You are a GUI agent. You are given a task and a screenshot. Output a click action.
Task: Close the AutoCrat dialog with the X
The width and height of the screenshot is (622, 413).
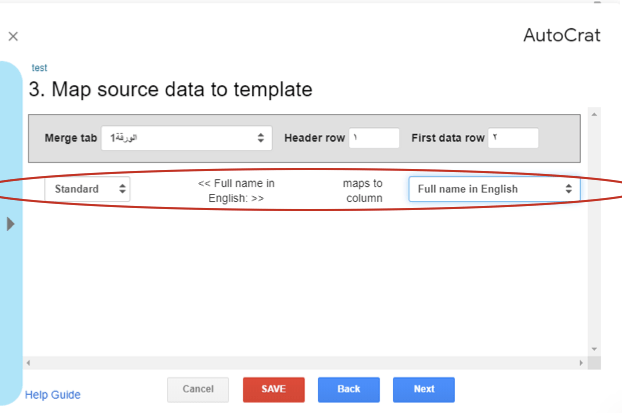coord(13,36)
